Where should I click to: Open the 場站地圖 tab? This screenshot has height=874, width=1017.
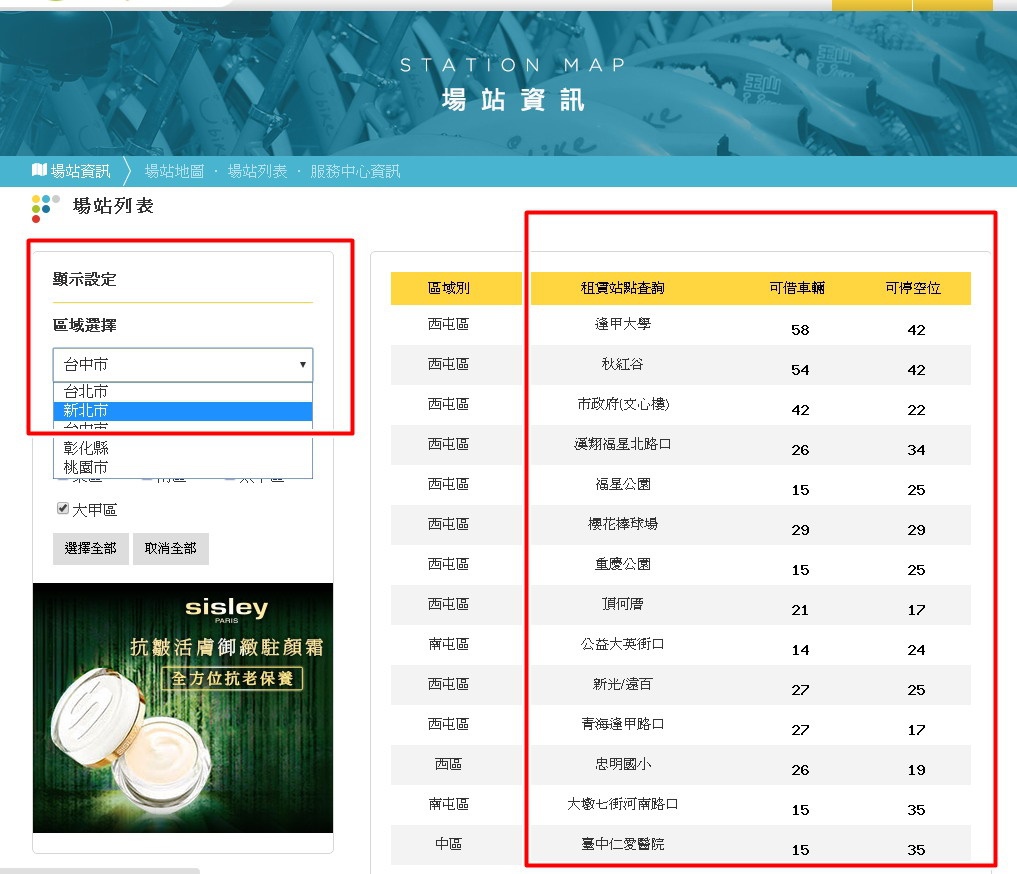175,171
